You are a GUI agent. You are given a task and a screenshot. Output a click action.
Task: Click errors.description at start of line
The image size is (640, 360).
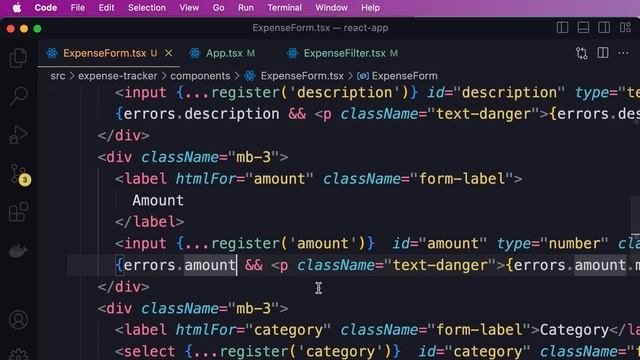click(x=201, y=114)
